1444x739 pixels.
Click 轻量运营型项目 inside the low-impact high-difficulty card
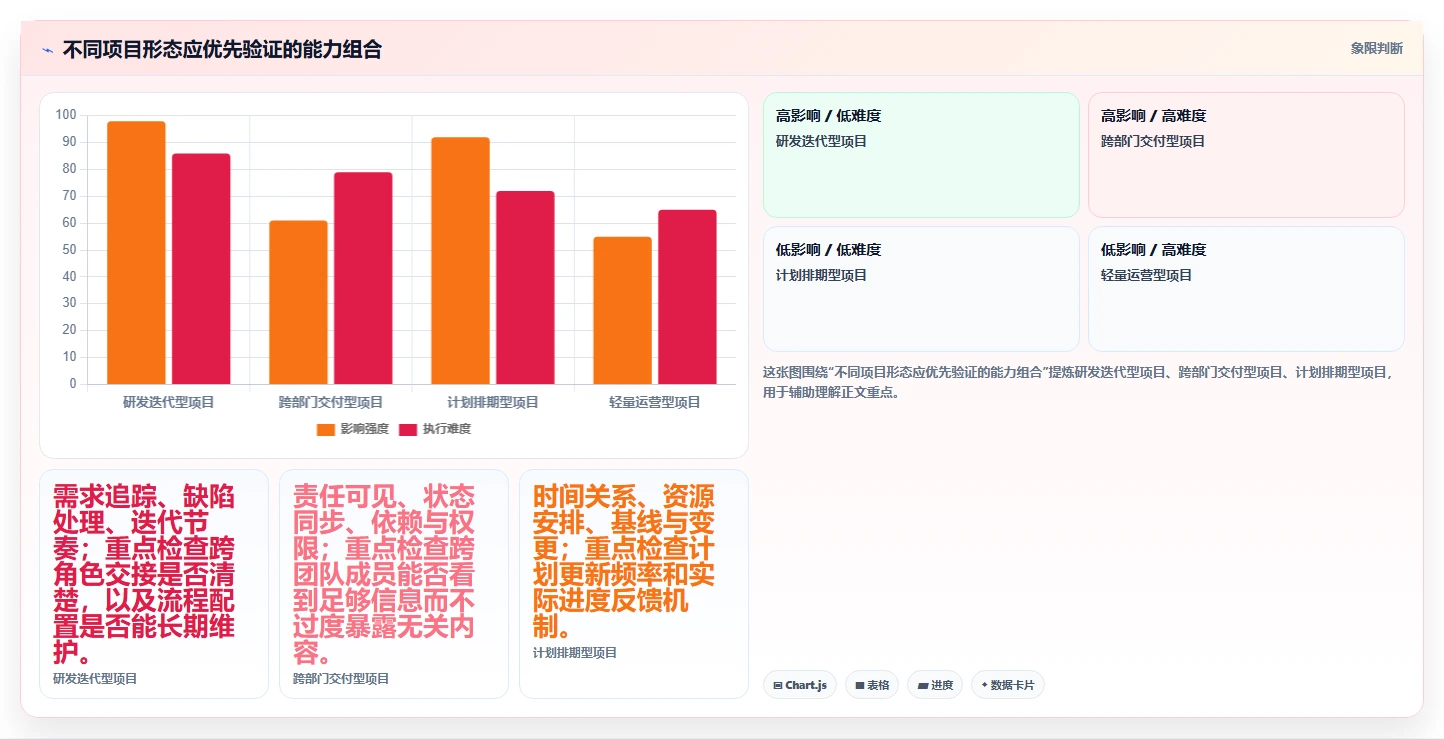tap(1146, 275)
